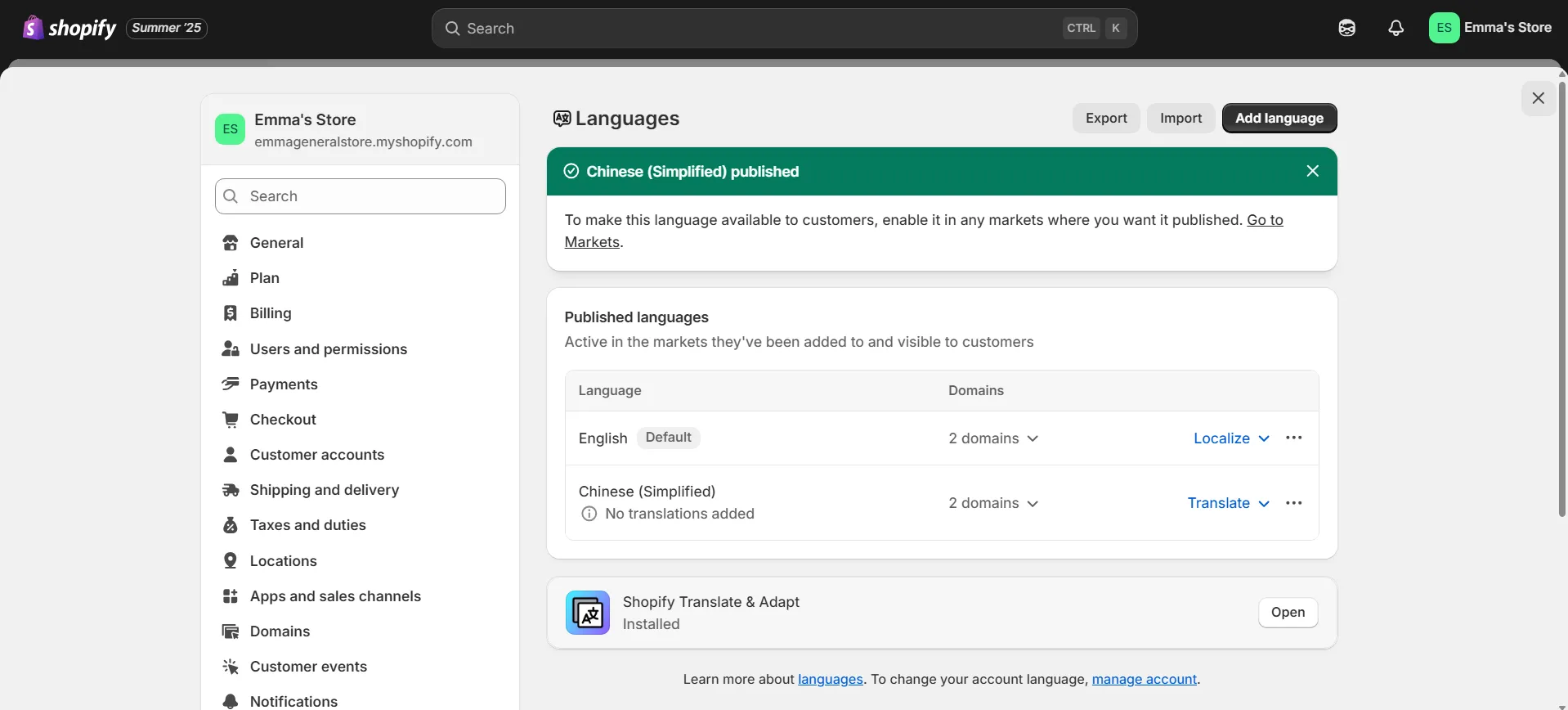Click the Billing receipt icon
This screenshot has width=1568, height=710.
click(231, 313)
